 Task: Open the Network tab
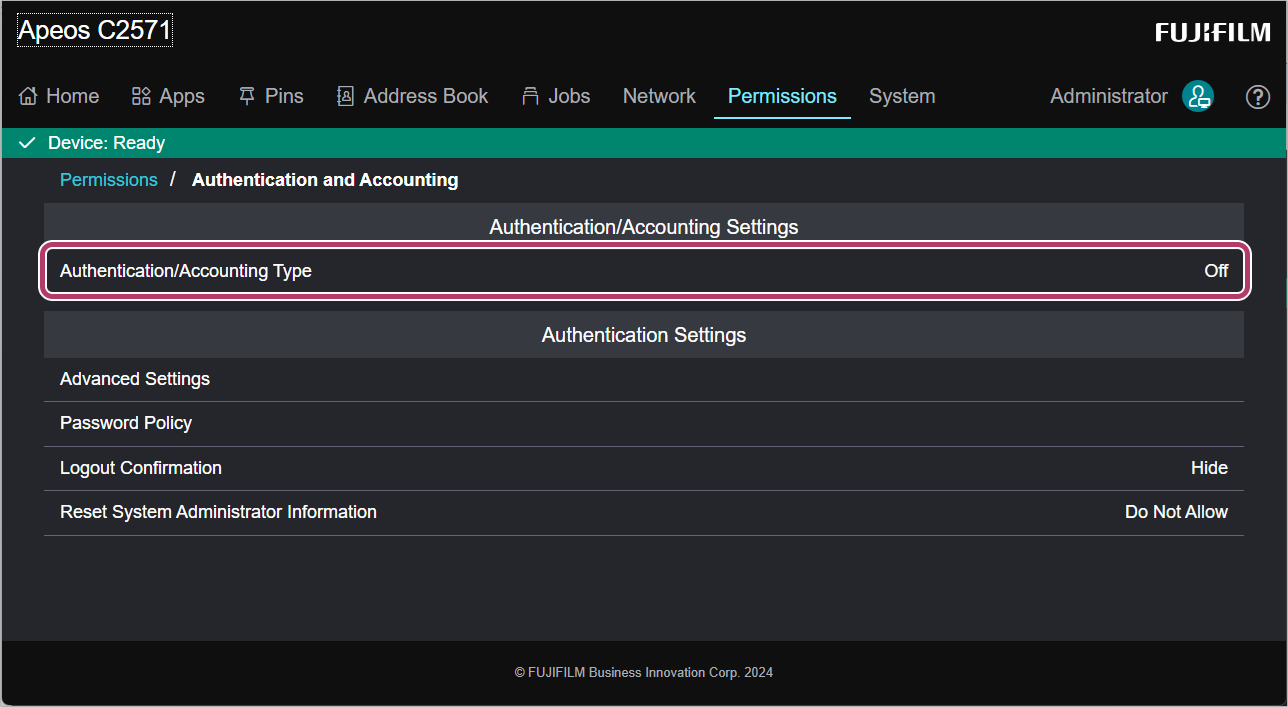coord(659,97)
